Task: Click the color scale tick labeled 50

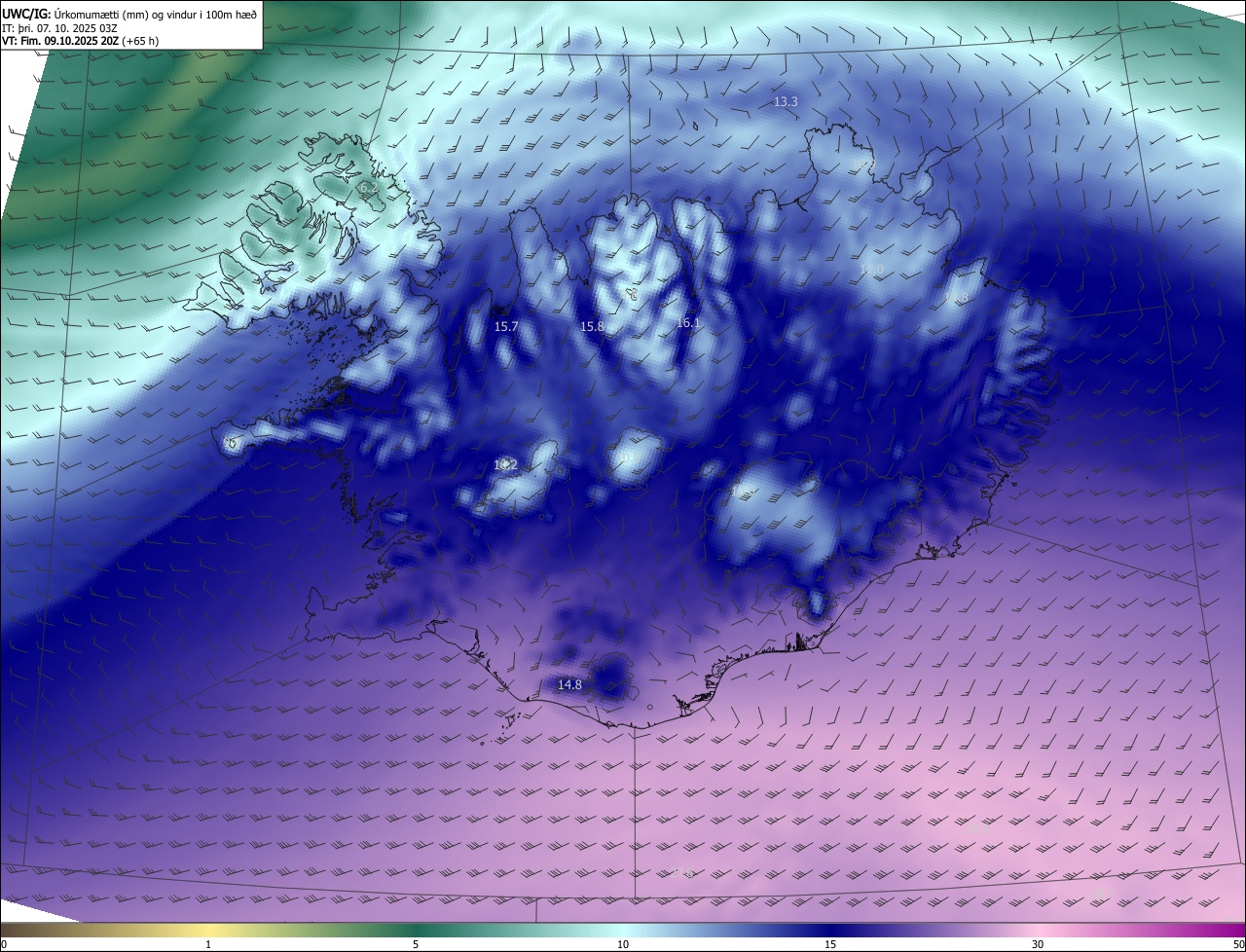Action: pos(1239,945)
